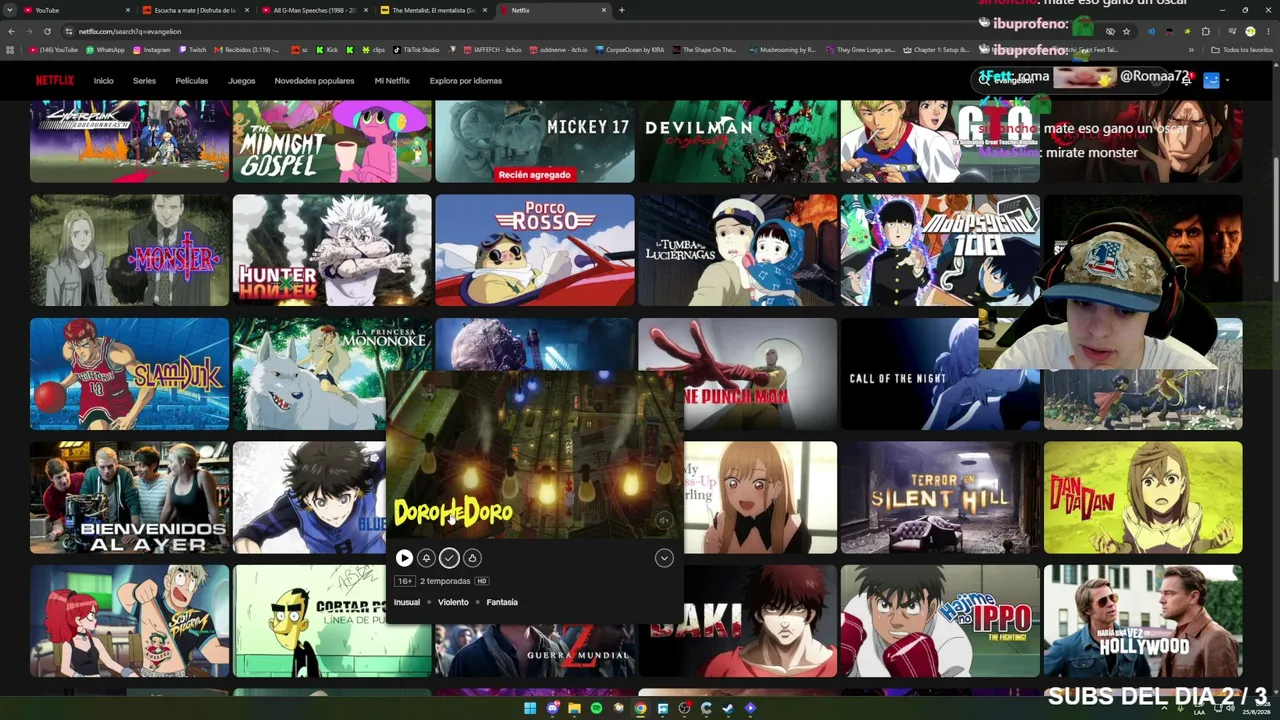Open The Midnight Gospel thumbnail

coord(332,141)
